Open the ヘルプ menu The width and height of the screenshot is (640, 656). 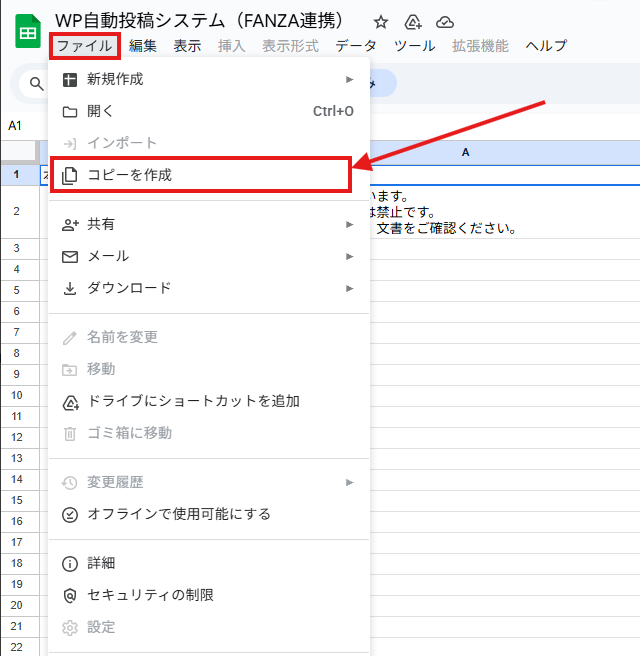pyautogui.click(x=546, y=46)
